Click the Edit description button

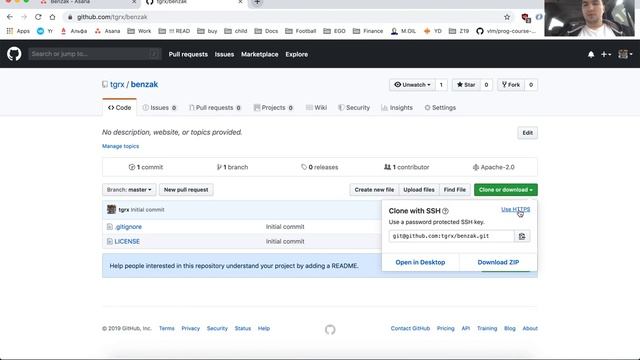click(527, 133)
